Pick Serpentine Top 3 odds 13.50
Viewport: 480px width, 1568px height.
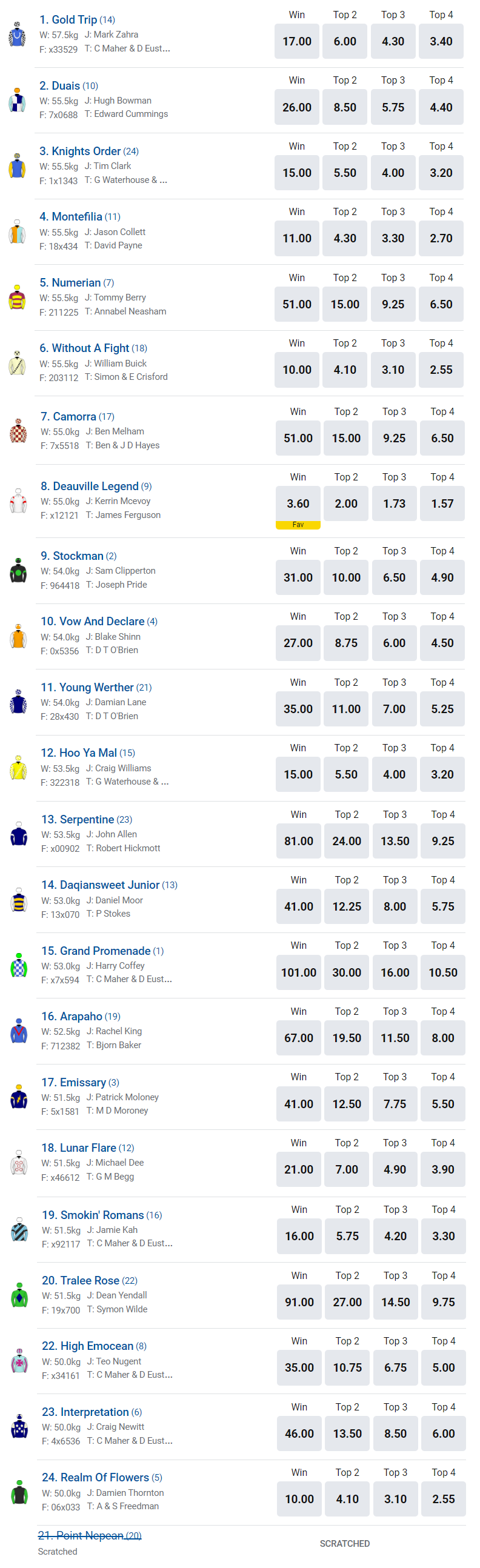tap(395, 841)
